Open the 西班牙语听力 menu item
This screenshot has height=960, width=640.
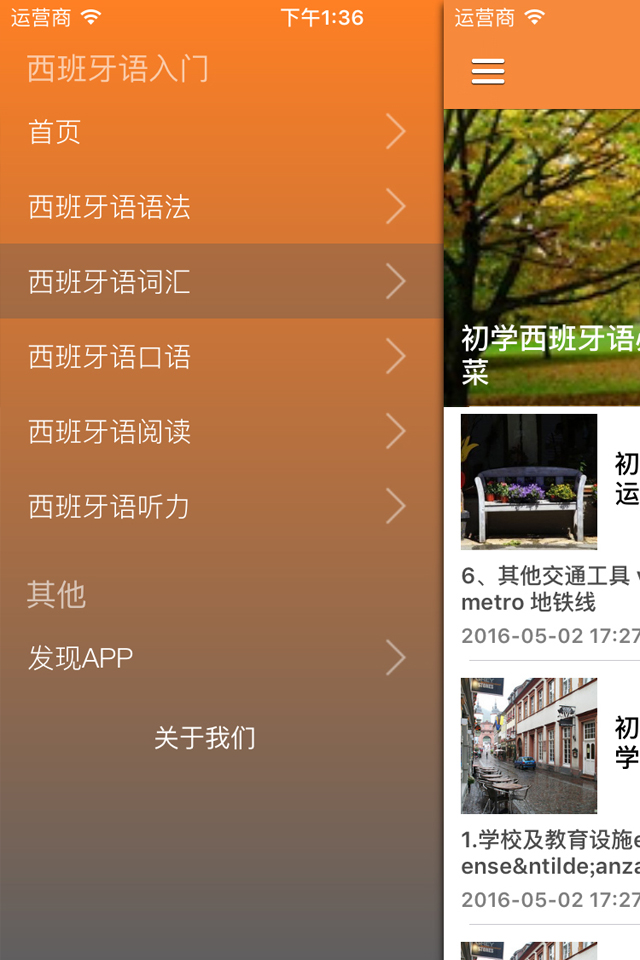point(222,506)
